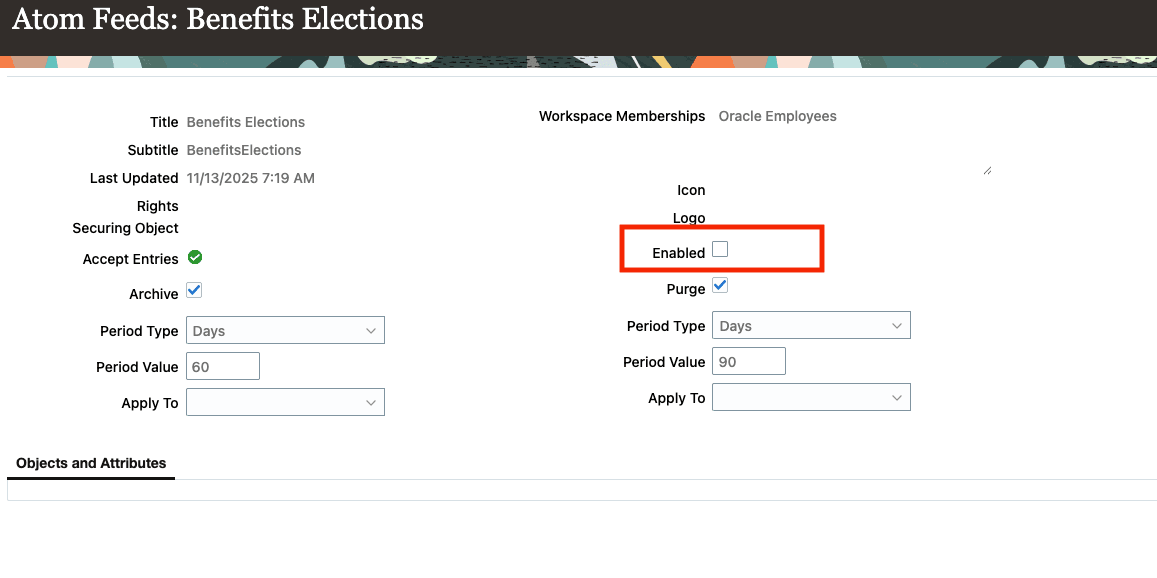Enable the Enabled checkbox inside the red highlight
Screen dimensions: 1157x578
tap(720, 248)
